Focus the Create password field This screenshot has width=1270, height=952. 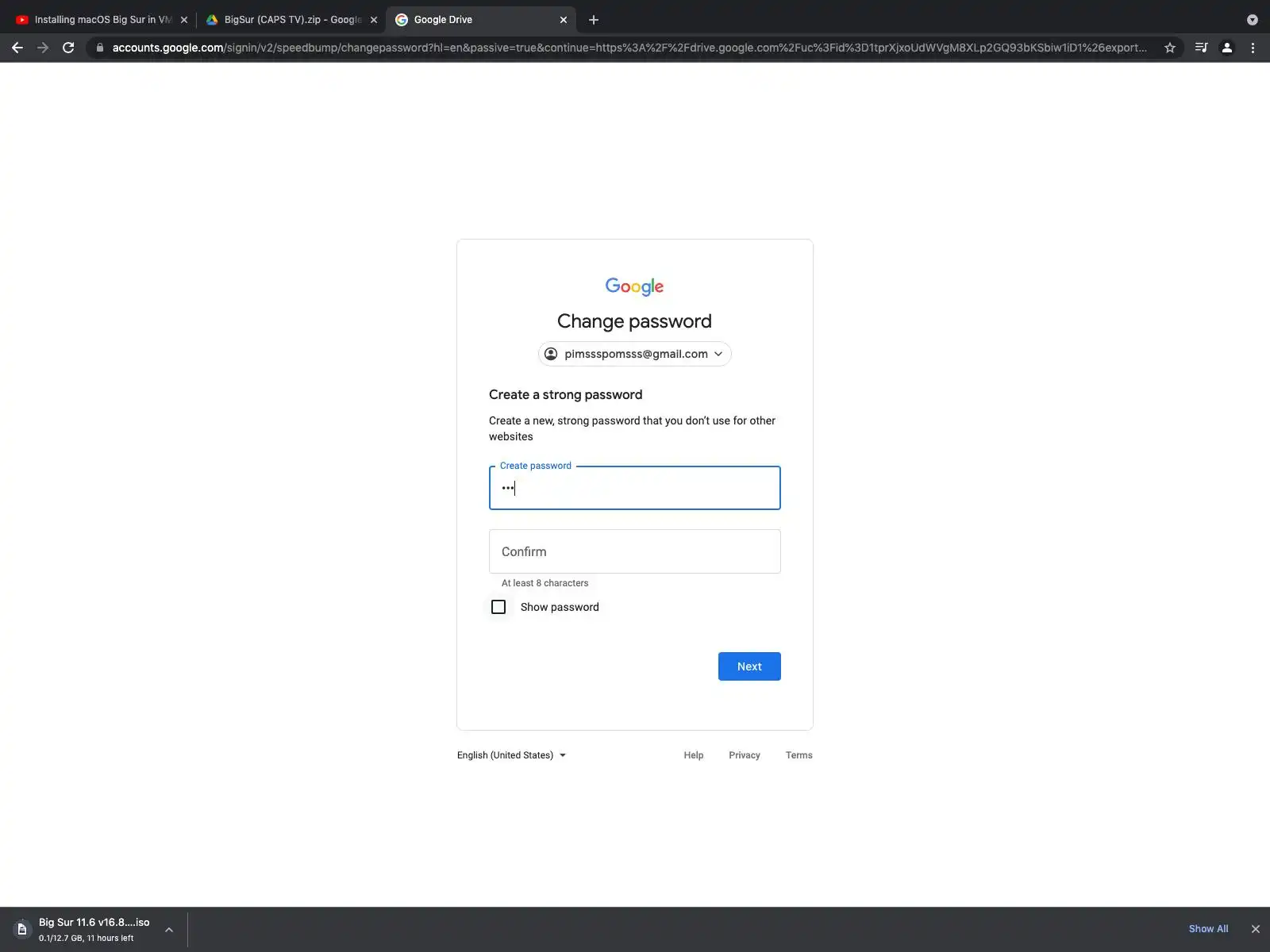[635, 488]
